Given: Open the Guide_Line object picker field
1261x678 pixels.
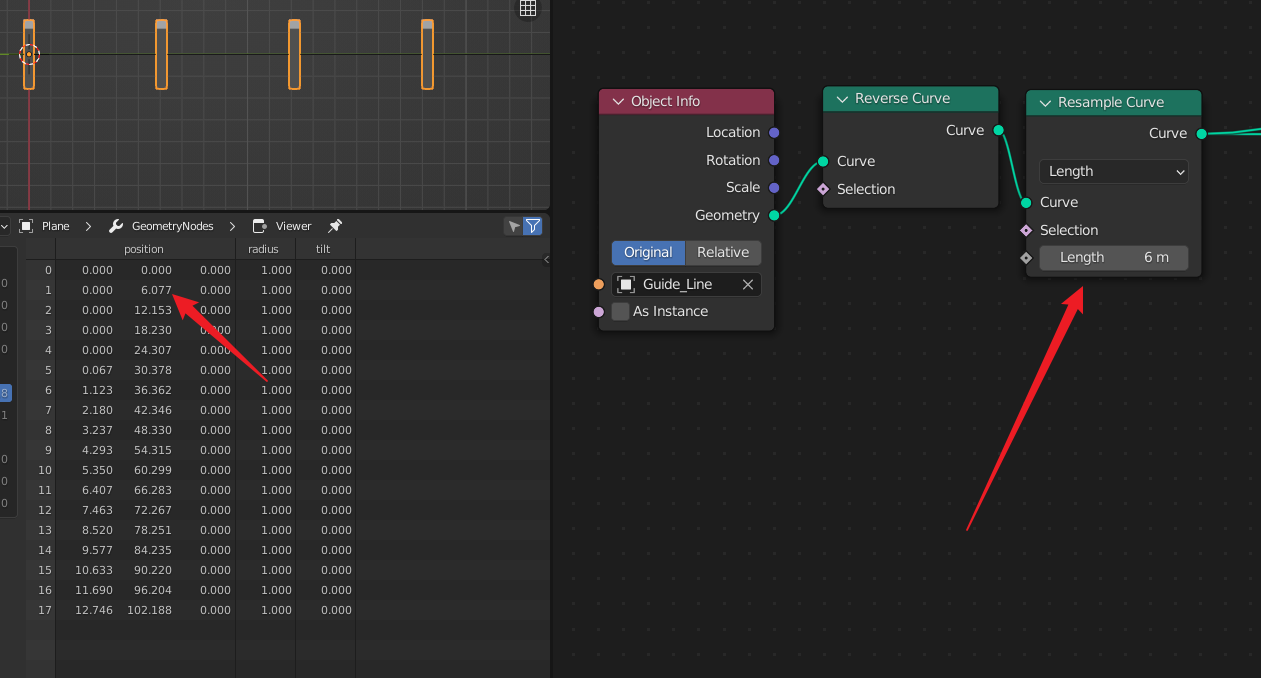Looking at the screenshot, I should click(686, 285).
